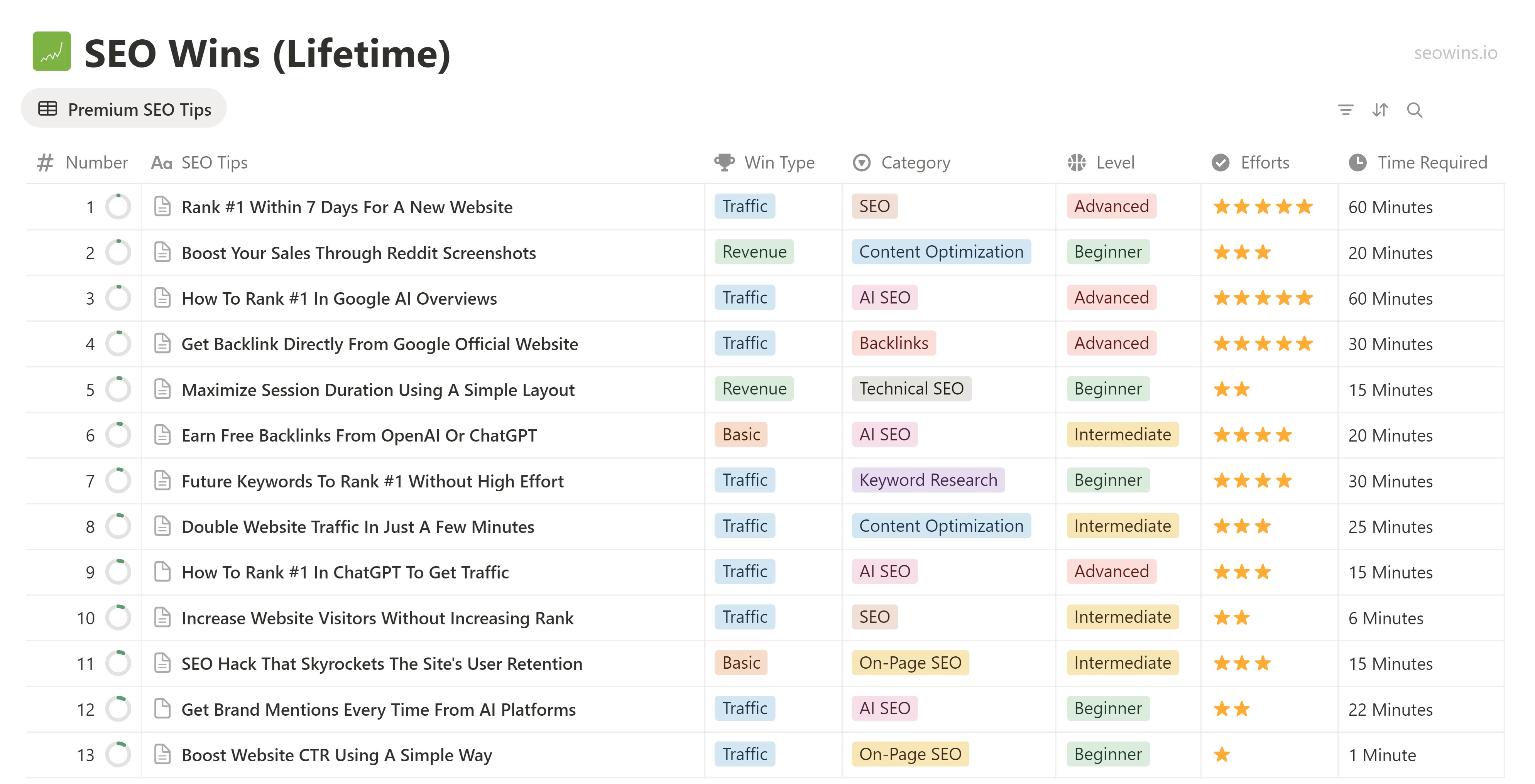
Task: Open the Number column header options
Action: 95,163
